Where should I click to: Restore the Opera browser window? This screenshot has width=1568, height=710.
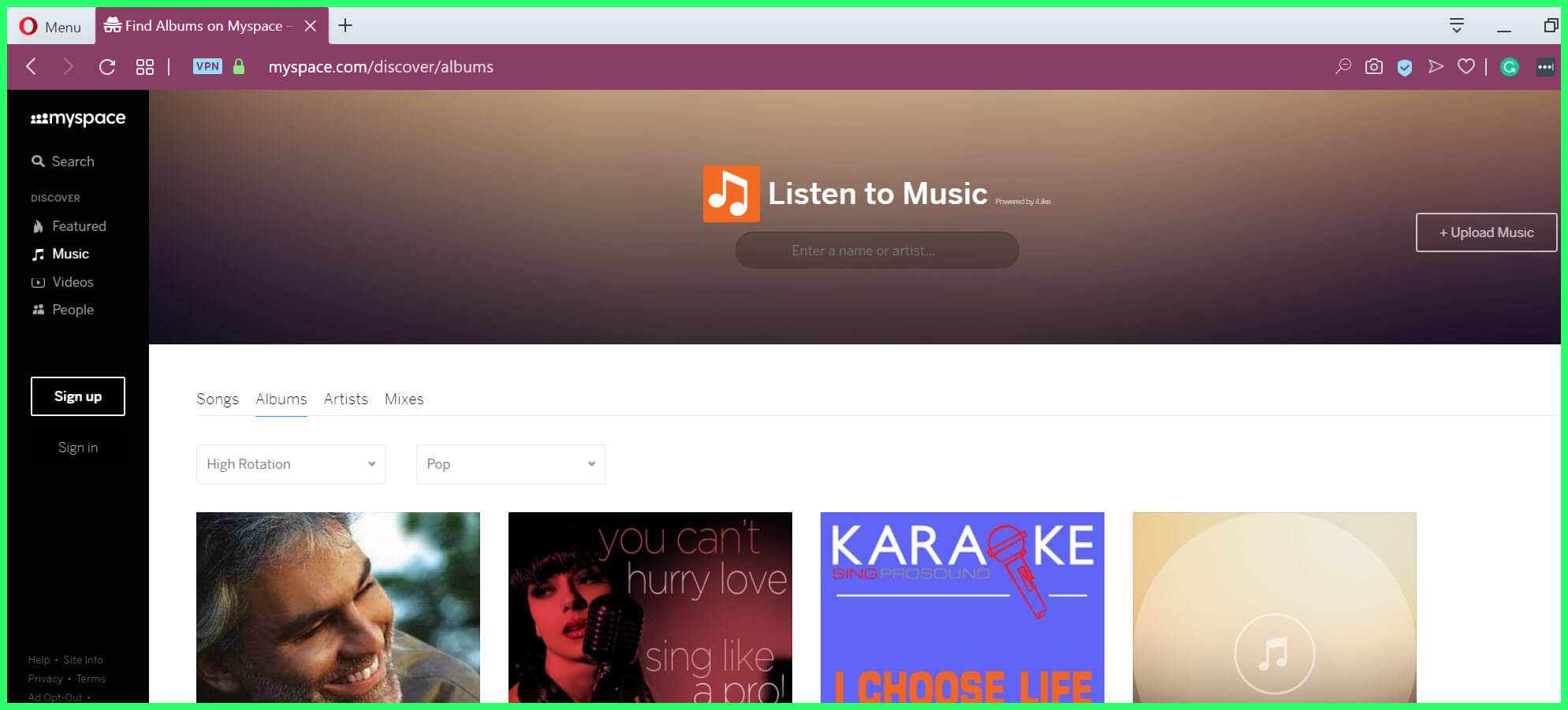click(x=1550, y=25)
